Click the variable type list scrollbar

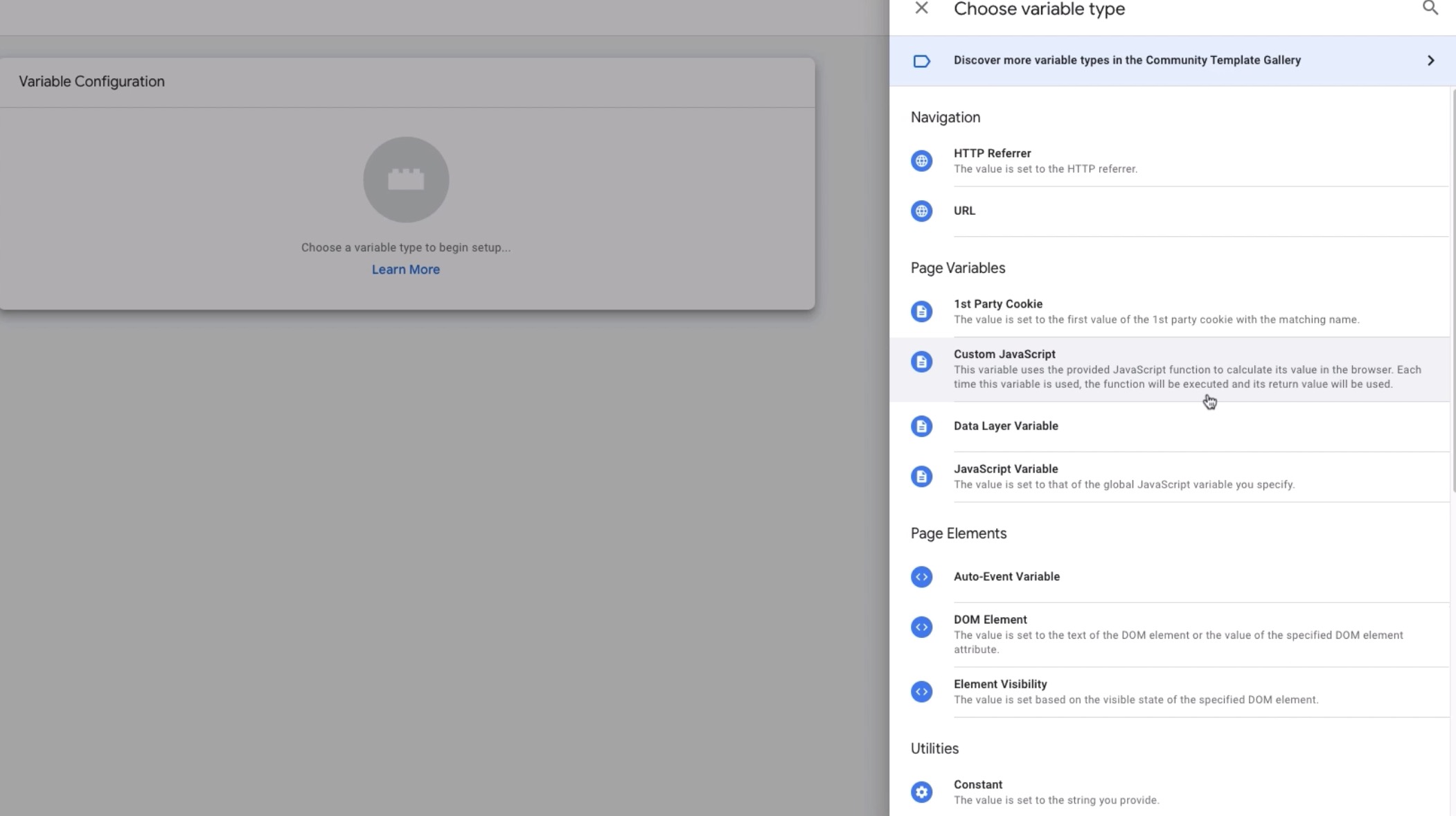click(x=1453, y=291)
